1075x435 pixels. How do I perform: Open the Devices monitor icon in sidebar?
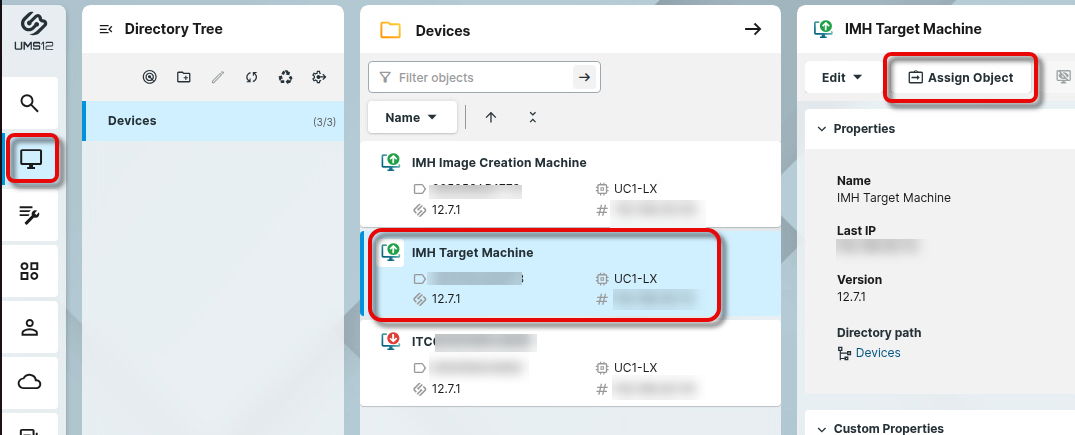(x=30, y=160)
